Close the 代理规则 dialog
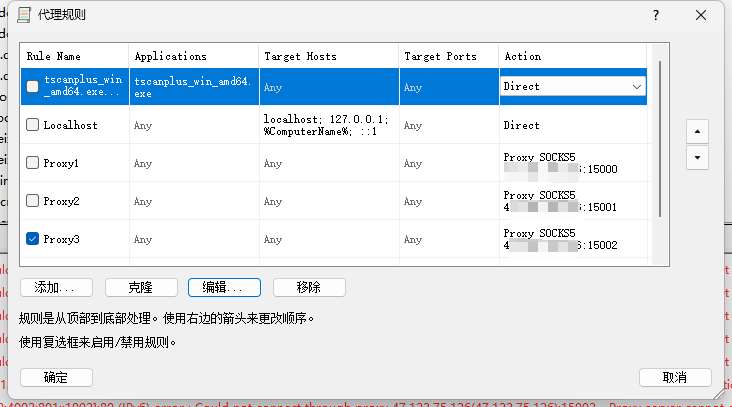 (x=701, y=15)
